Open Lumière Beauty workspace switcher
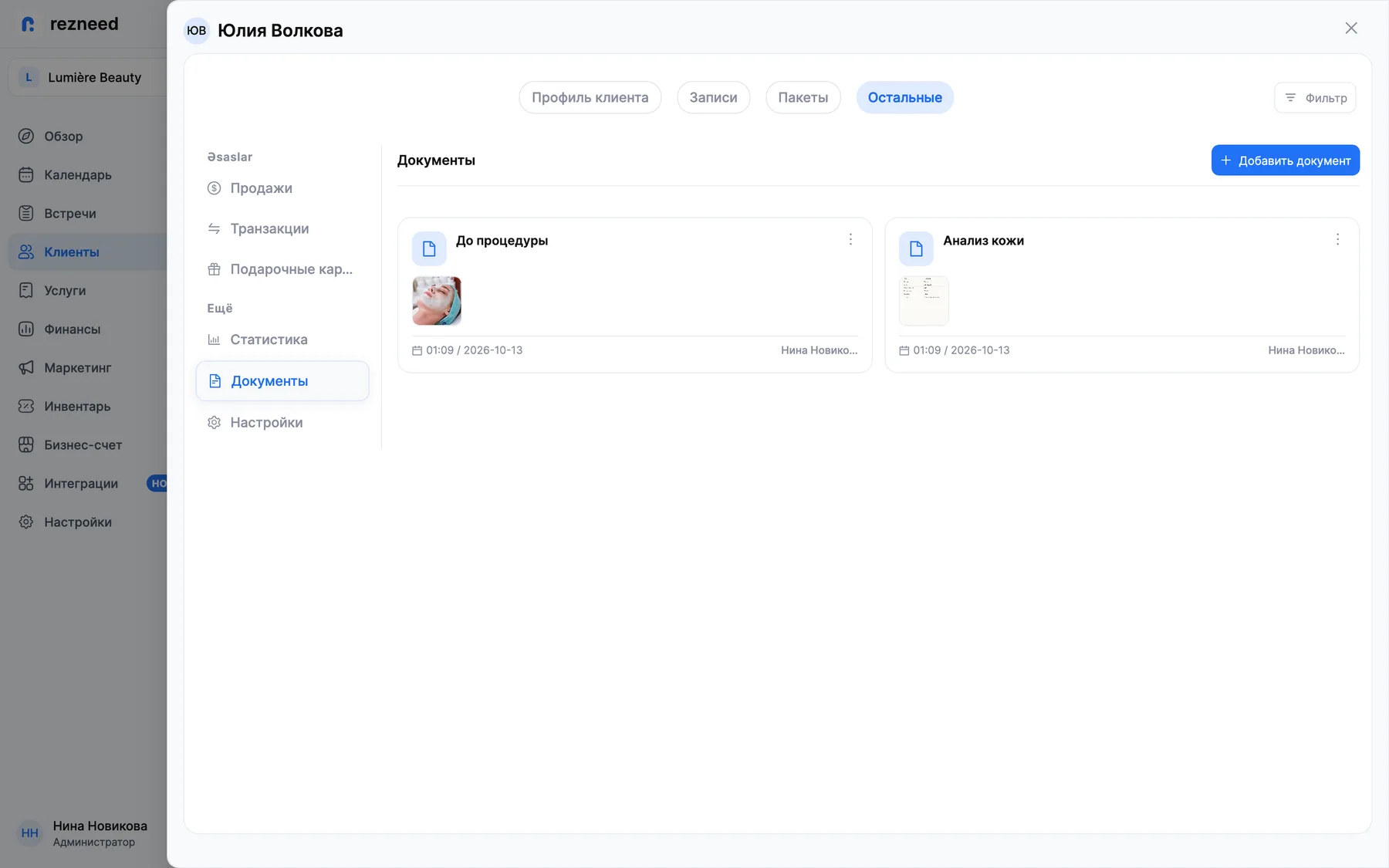 87,77
